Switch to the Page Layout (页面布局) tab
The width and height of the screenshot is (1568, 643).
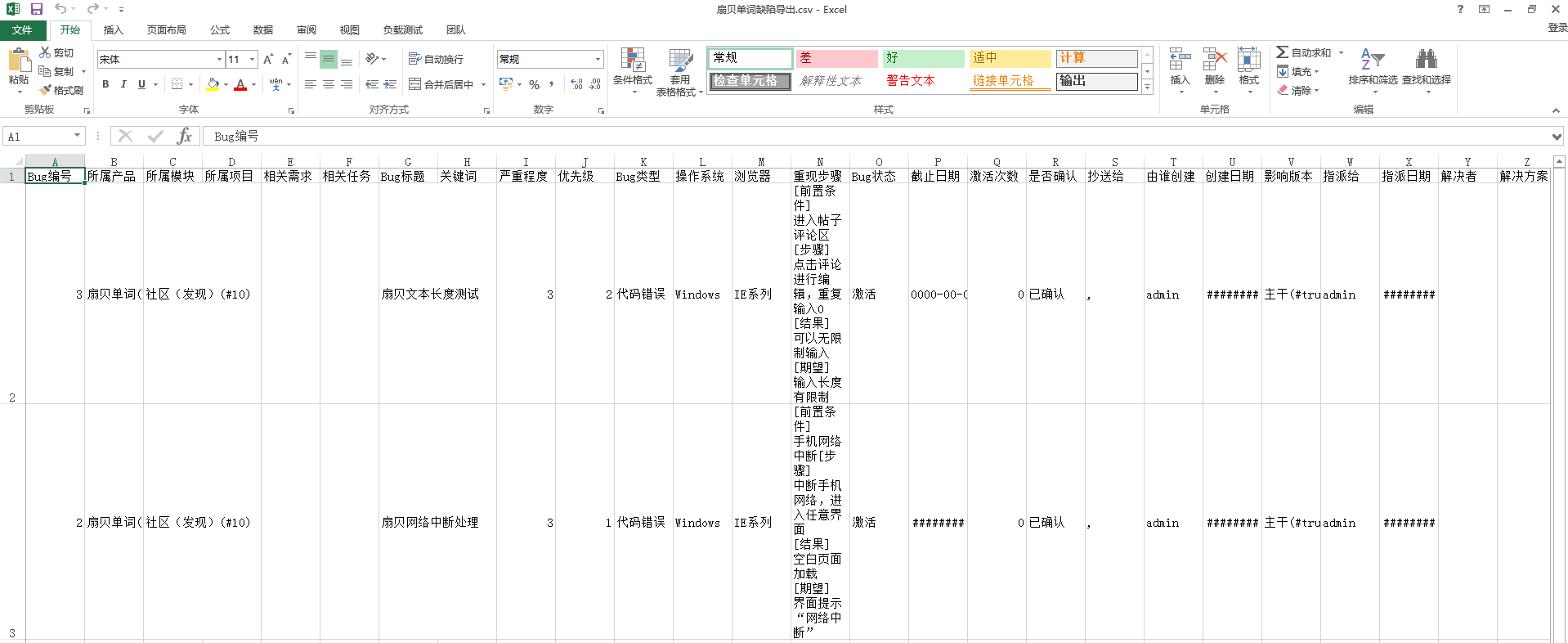(x=167, y=30)
